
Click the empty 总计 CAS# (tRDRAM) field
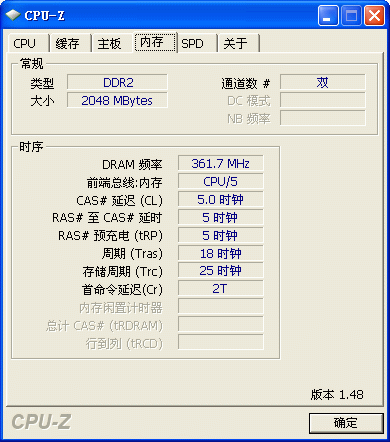click(x=220, y=325)
